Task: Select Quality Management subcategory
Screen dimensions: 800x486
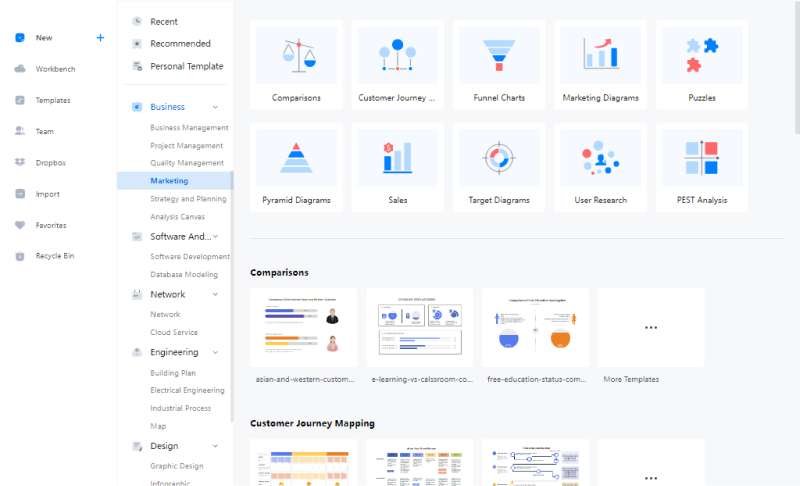Action: [187, 163]
